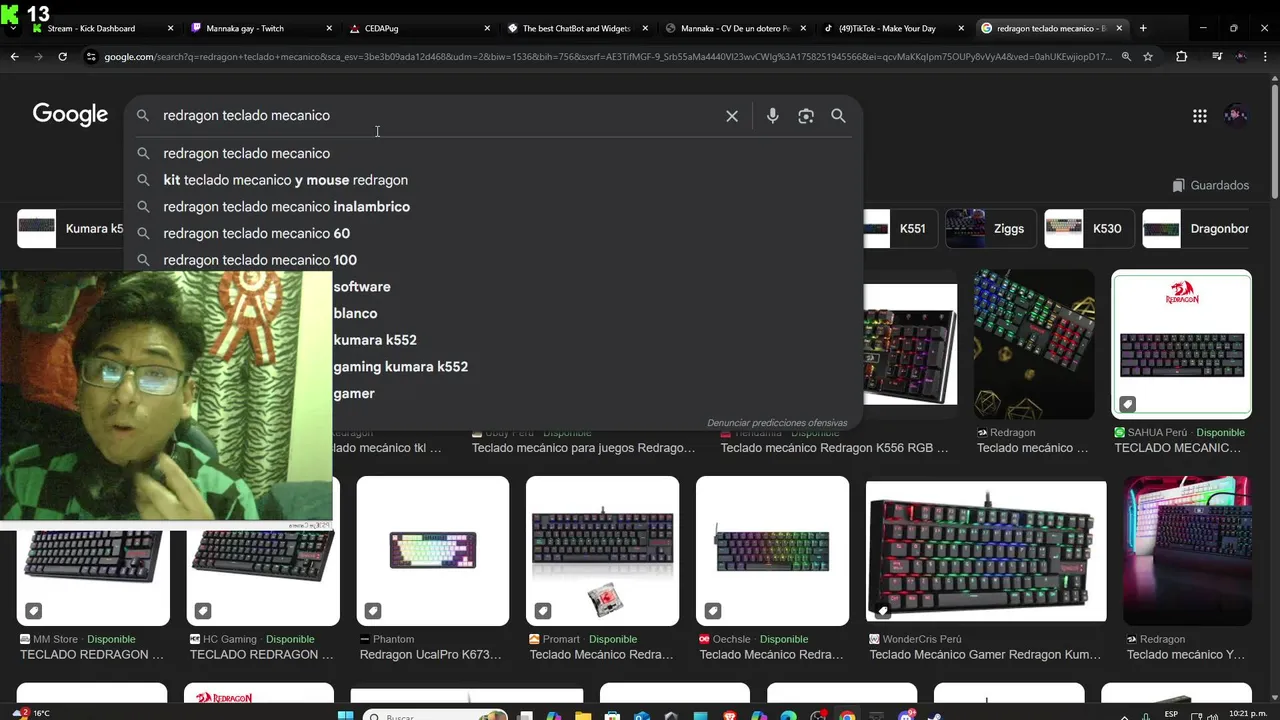Open Microsoft Edge from the taskbar
This screenshot has height=720, width=1280.
point(788,716)
